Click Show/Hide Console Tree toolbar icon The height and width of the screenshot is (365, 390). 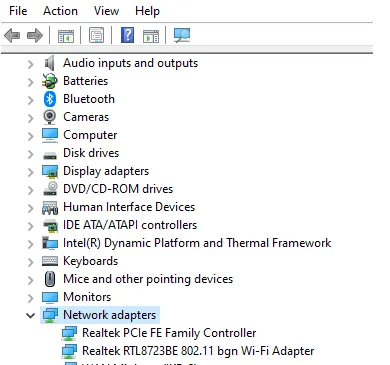click(66, 36)
